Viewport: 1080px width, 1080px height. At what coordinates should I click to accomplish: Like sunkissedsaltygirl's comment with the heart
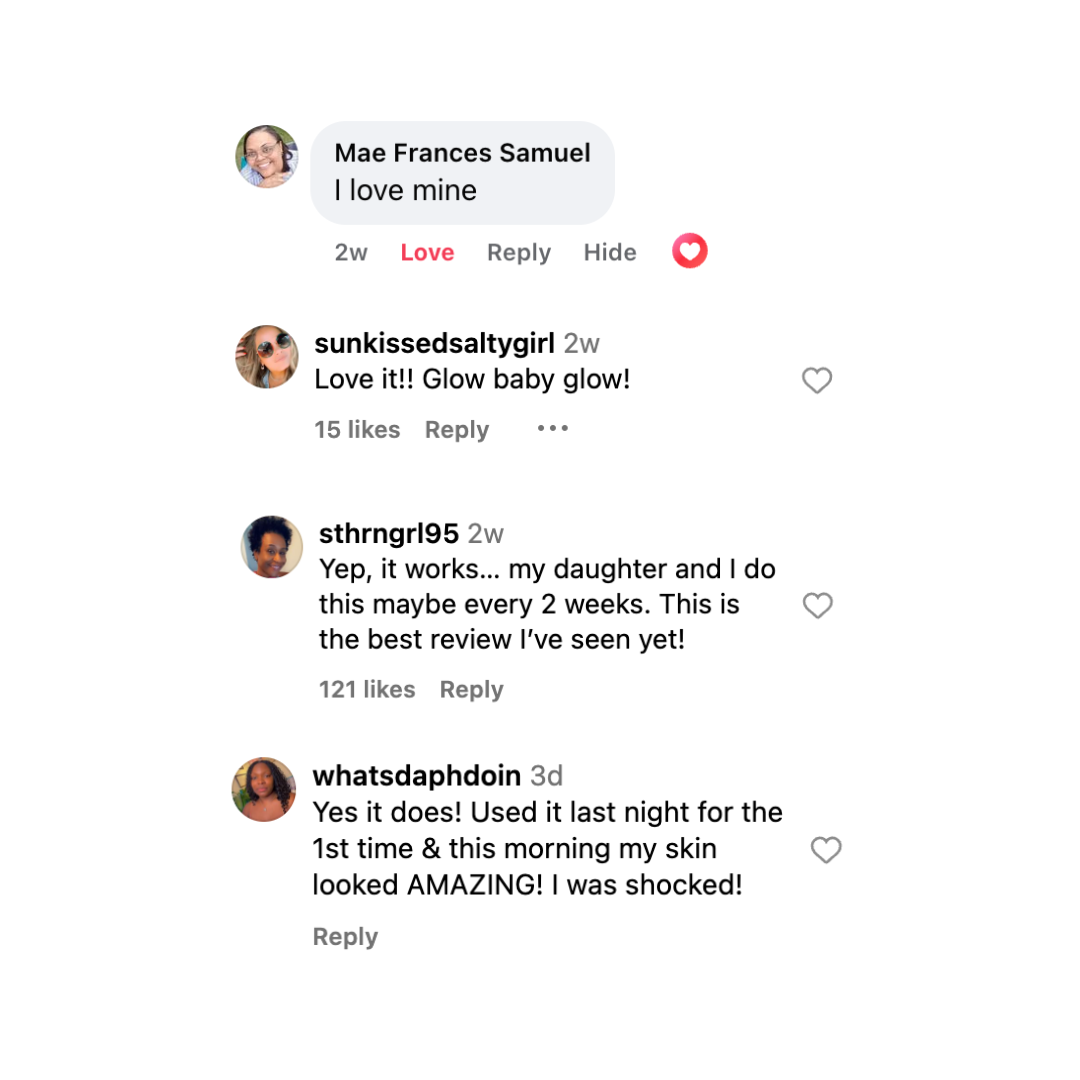click(x=817, y=380)
